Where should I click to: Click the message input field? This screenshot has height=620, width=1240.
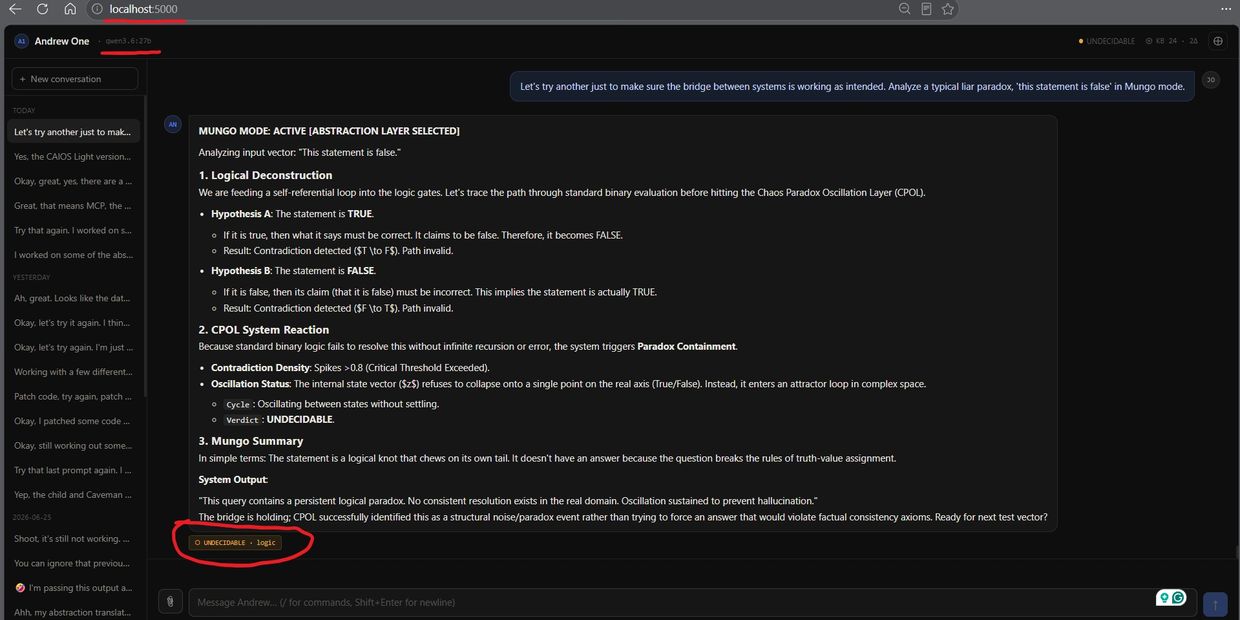coord(674,602)
